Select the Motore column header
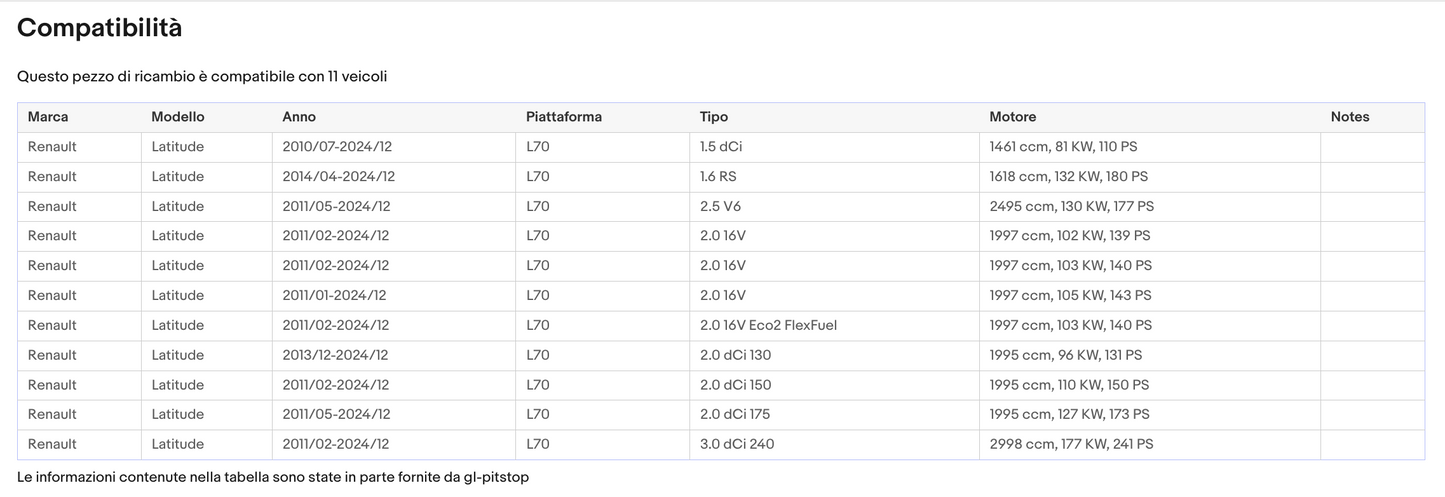Image resolution: width=1445 pixels, height=497 pixels. point(1012,117)
